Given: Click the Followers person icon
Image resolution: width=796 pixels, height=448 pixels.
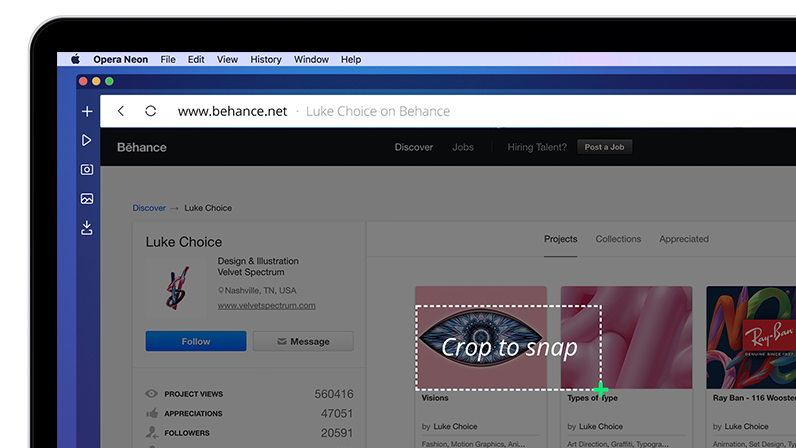Looking at the screenshot, I should click(152, 433).
